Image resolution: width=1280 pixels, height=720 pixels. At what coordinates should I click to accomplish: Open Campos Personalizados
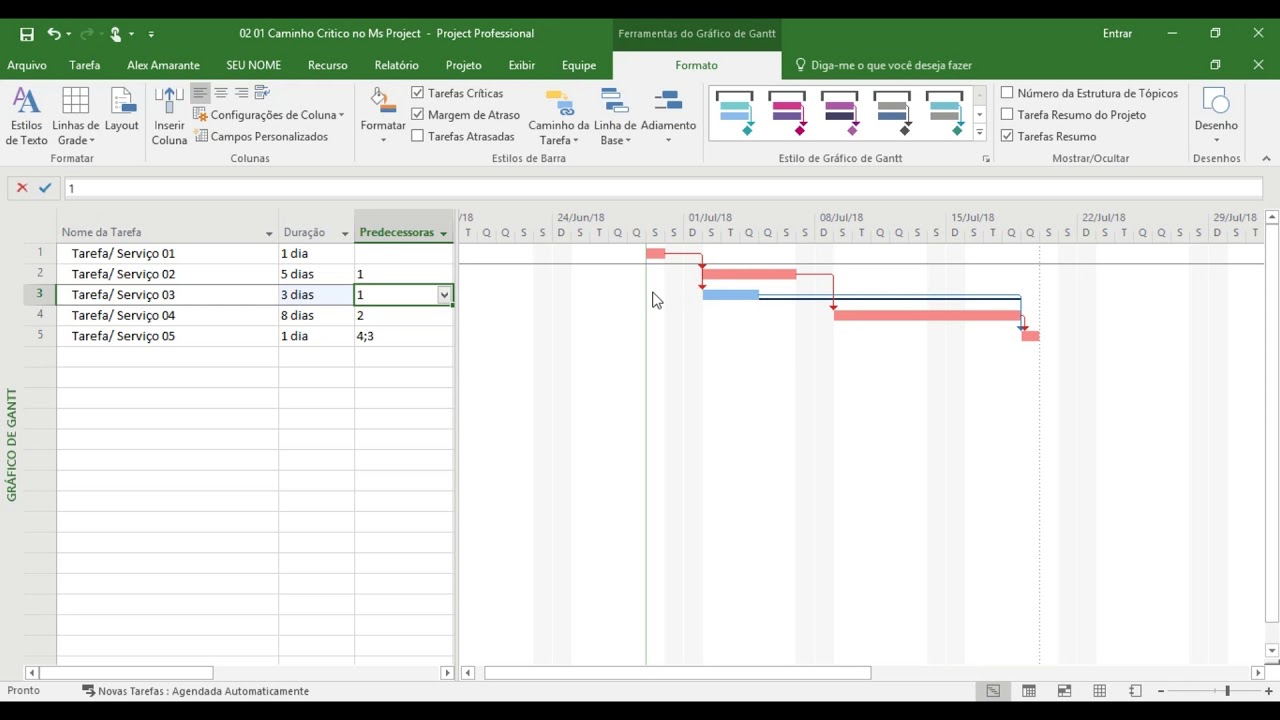click(261, 136)
